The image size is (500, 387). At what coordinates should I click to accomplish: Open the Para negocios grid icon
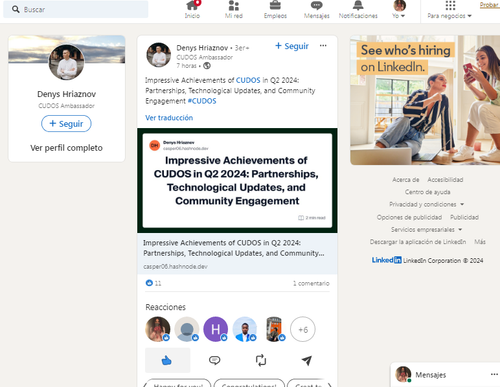pyautogui.click(x=450, y=5)
